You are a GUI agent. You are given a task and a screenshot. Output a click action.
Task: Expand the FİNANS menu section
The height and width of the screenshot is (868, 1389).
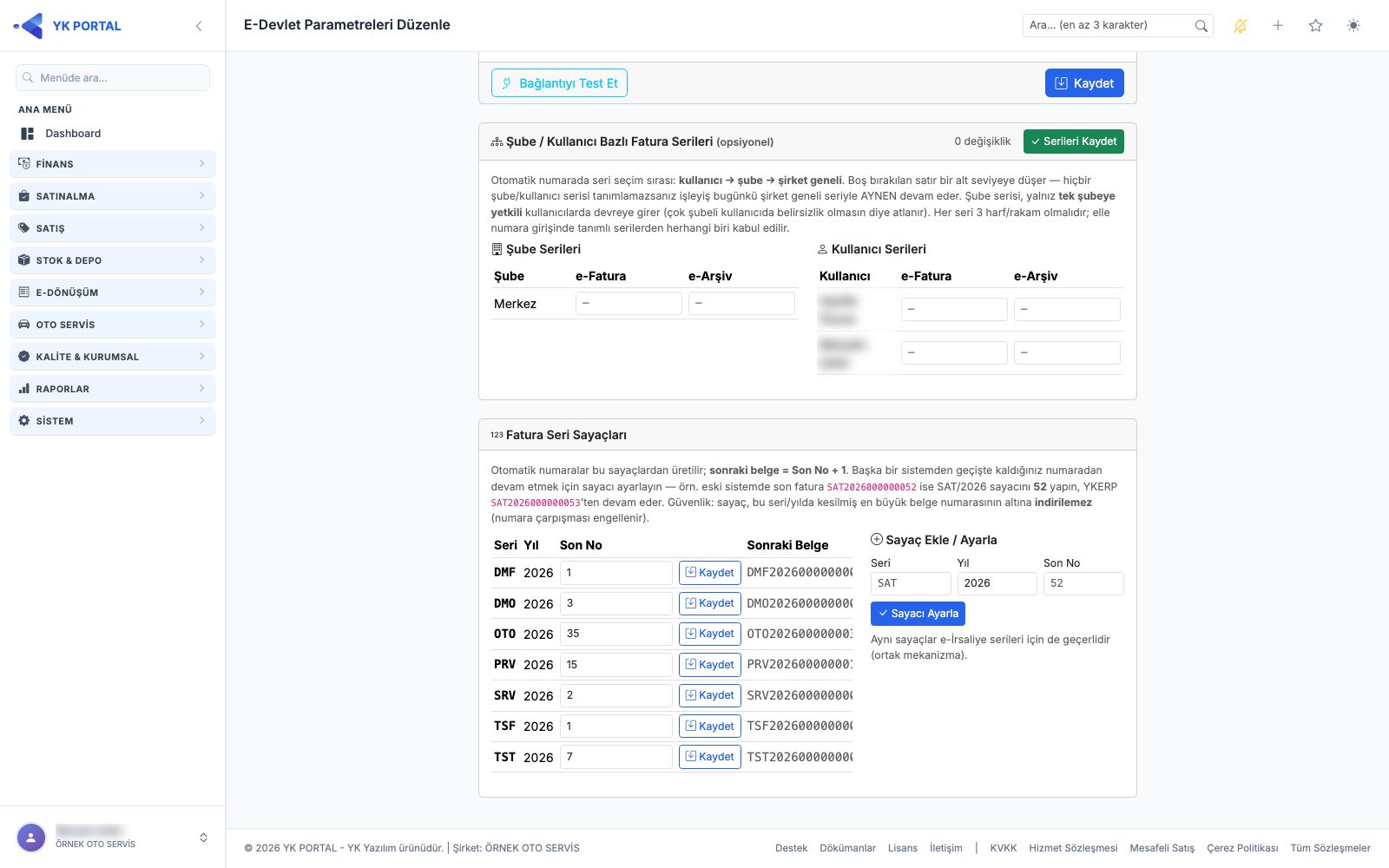coord(113,164)
